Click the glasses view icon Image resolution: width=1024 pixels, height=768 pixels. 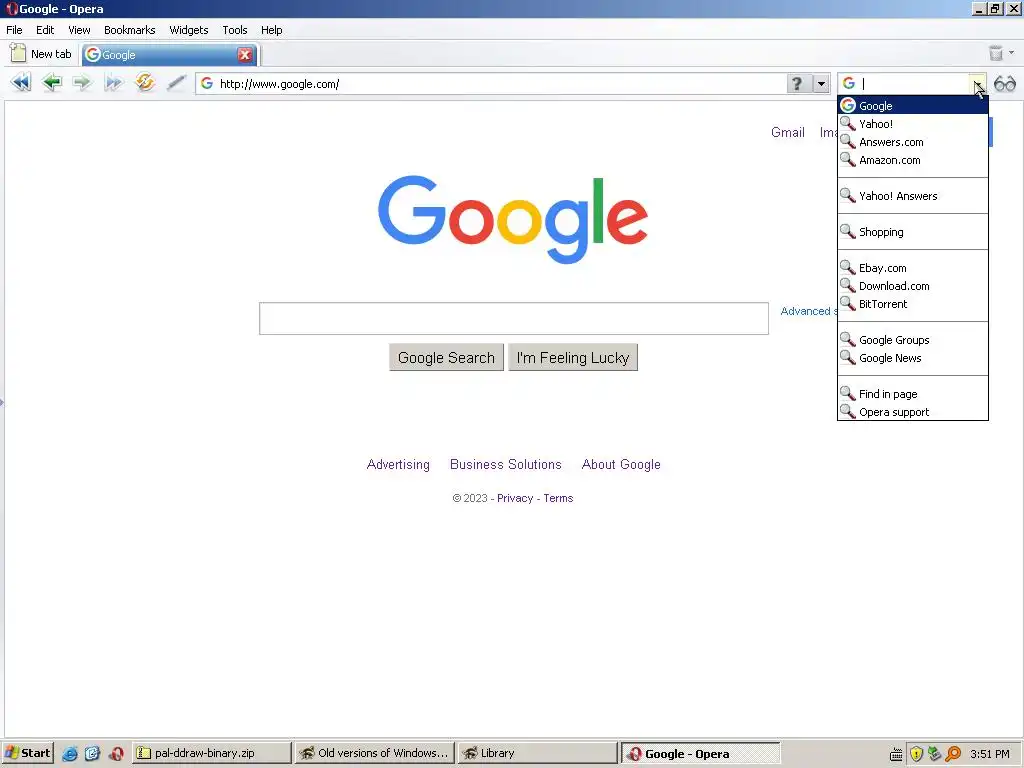(x=1005, y=84)
